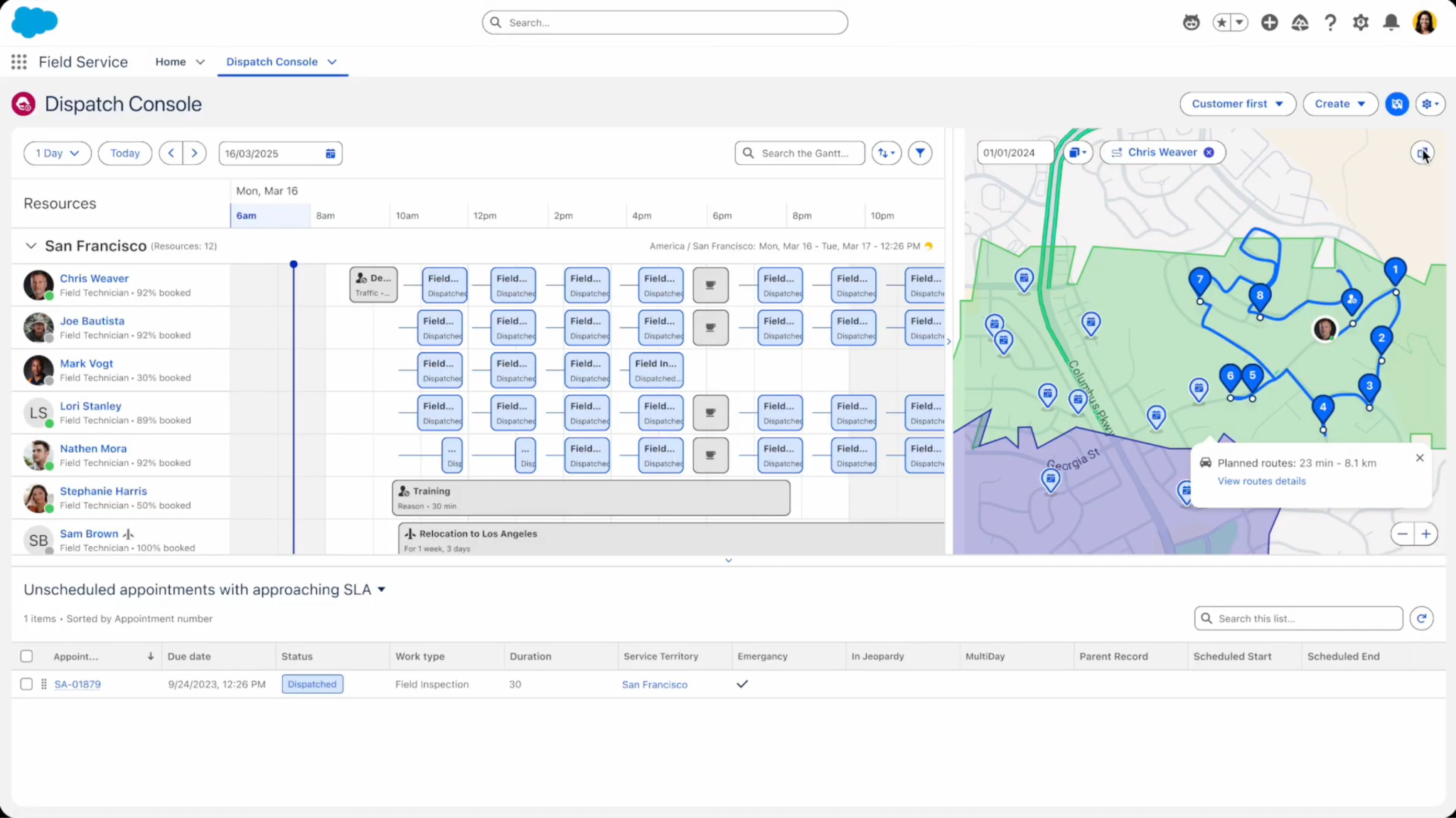Open View routes details link
The height and width of the screenshot is (818, 1456).
point(1261,481)
